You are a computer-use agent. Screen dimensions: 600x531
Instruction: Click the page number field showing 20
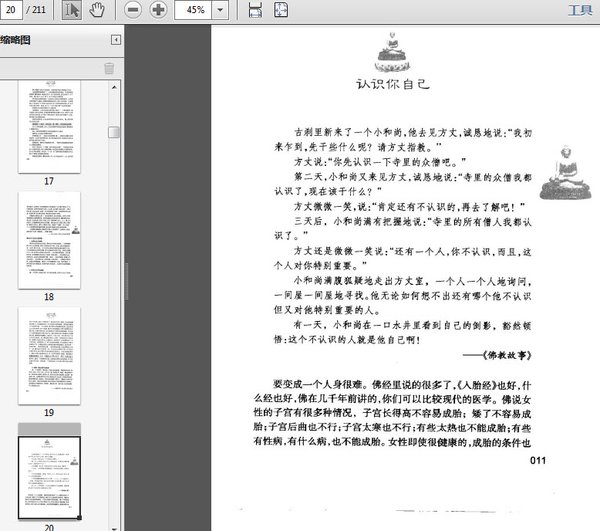pos(11,10)
